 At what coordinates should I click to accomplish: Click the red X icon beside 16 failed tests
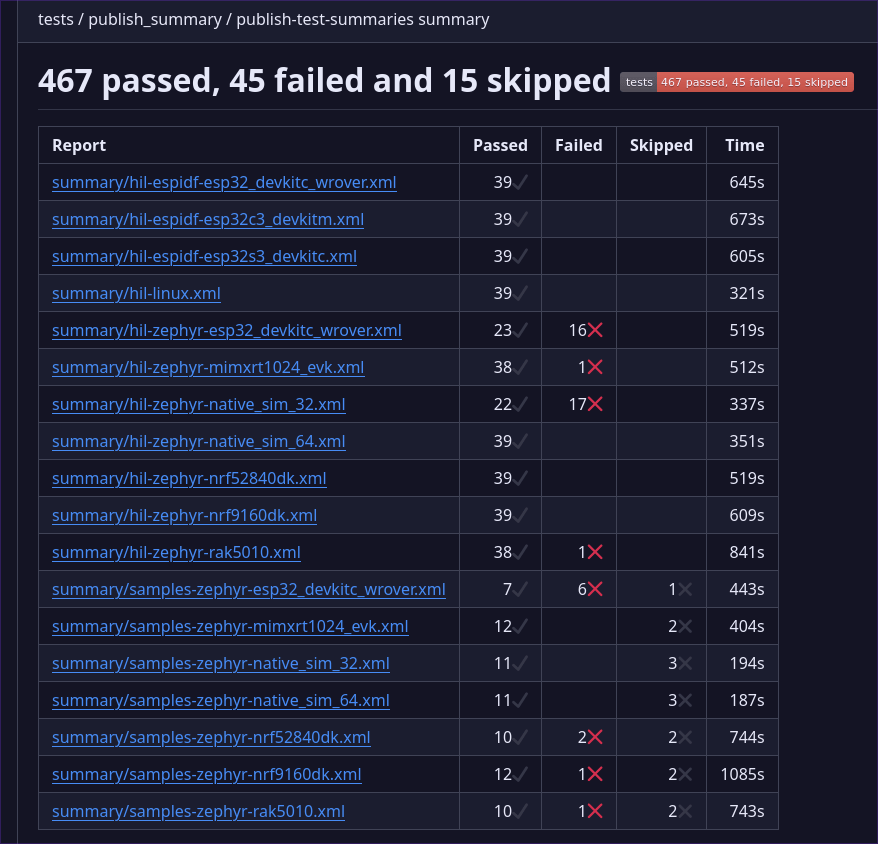point(596,330)
